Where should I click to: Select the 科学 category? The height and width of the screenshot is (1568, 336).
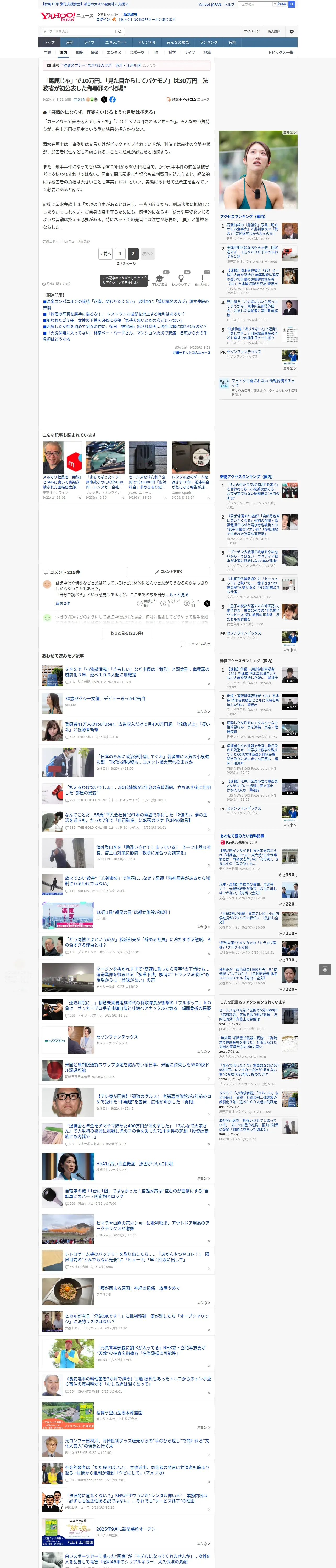pos(172,52)
